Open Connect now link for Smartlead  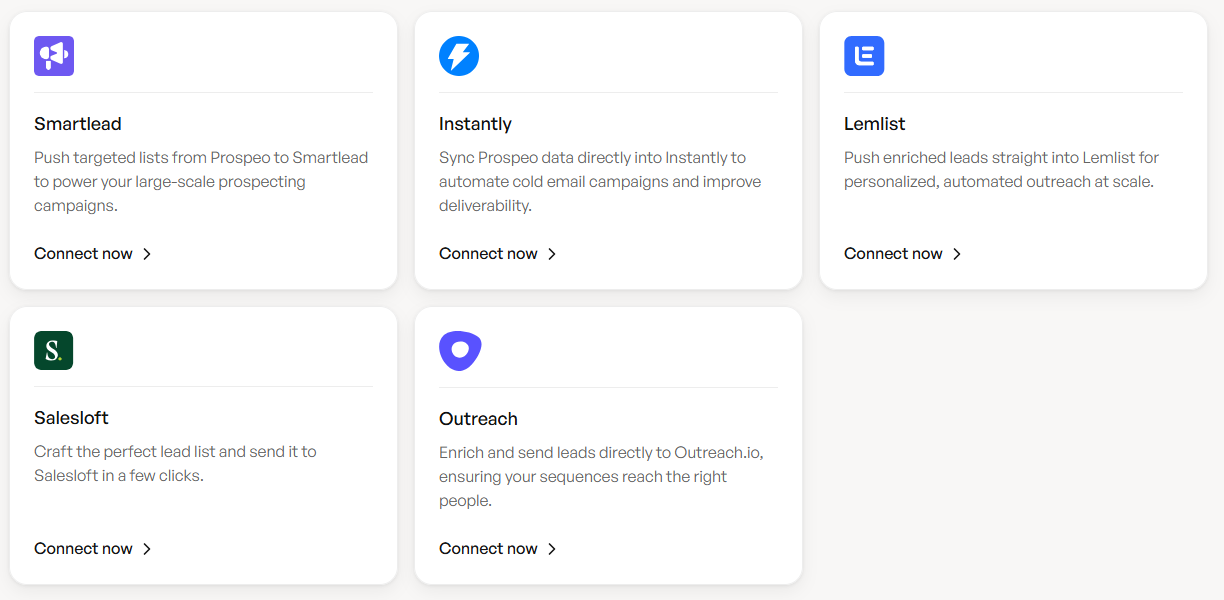click(83, 254)
